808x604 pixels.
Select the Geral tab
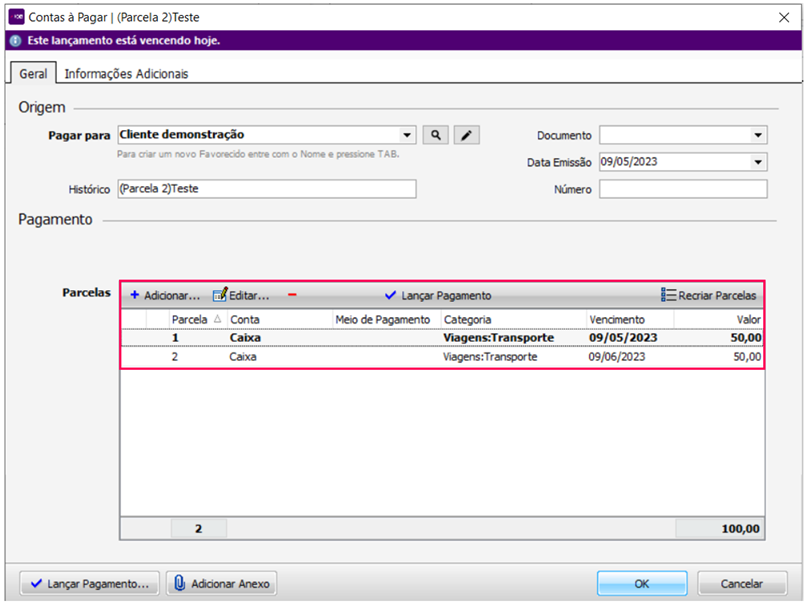click(33, 74)
